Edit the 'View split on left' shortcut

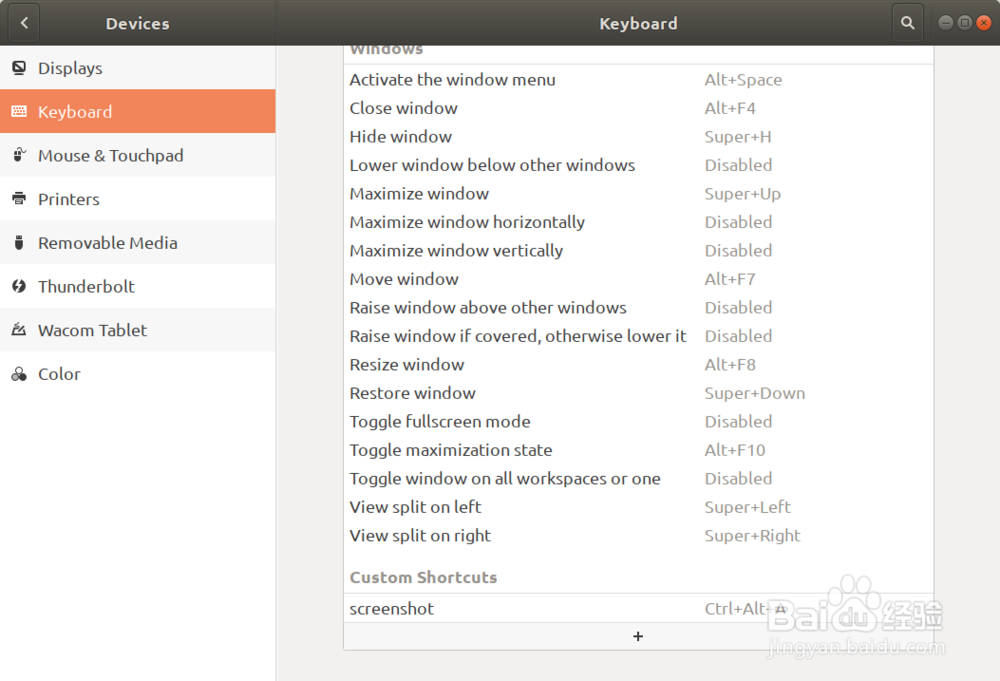(638, 507)
